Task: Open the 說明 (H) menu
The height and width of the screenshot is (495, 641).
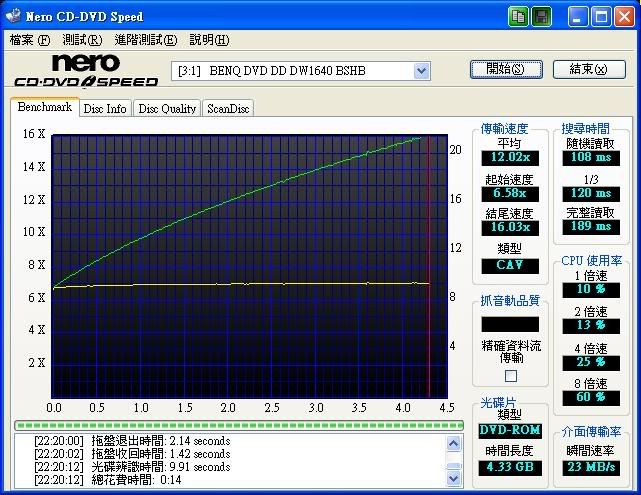Action: (x=208, y=40)
